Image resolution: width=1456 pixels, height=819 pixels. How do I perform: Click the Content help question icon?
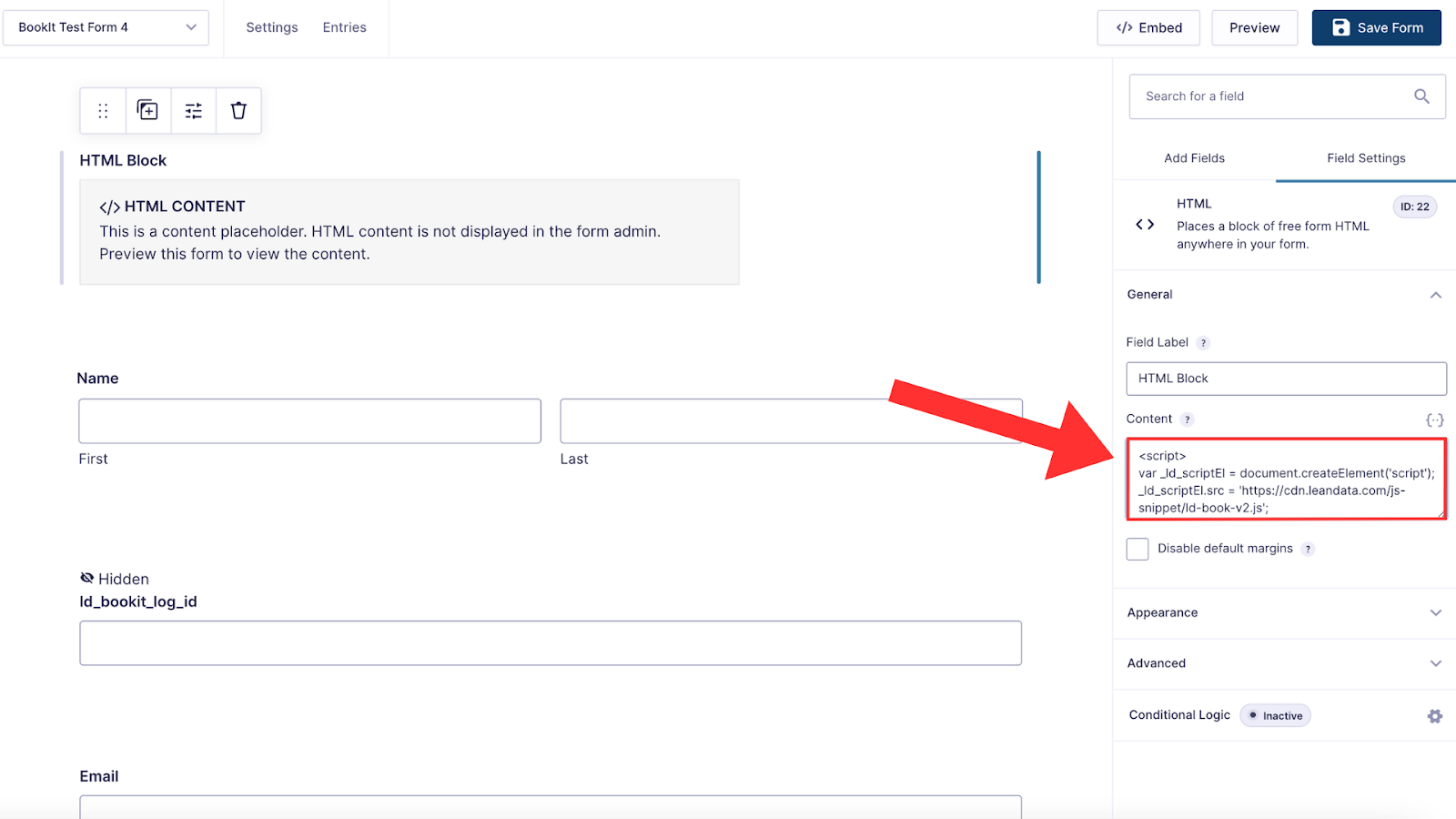pyautogui.click(x=1187, y=420)
